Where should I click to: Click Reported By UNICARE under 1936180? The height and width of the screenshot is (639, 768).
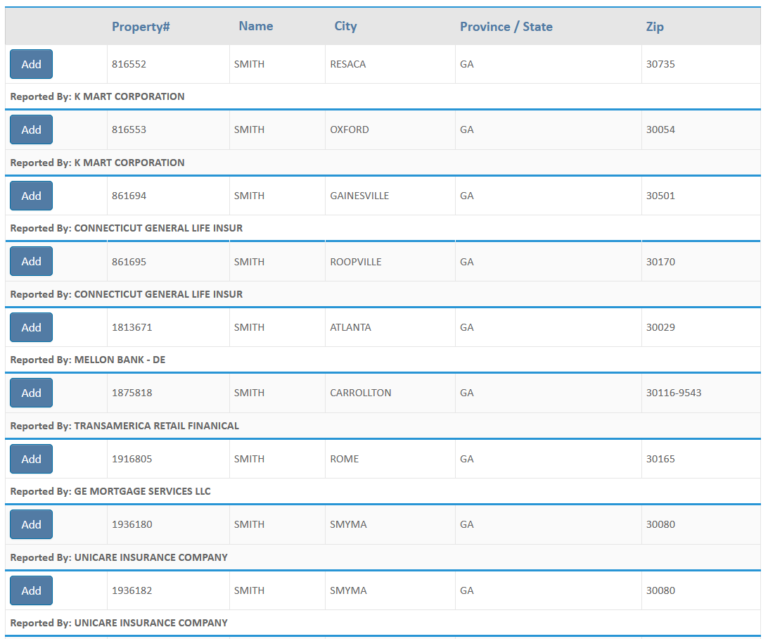pos(119,557)
